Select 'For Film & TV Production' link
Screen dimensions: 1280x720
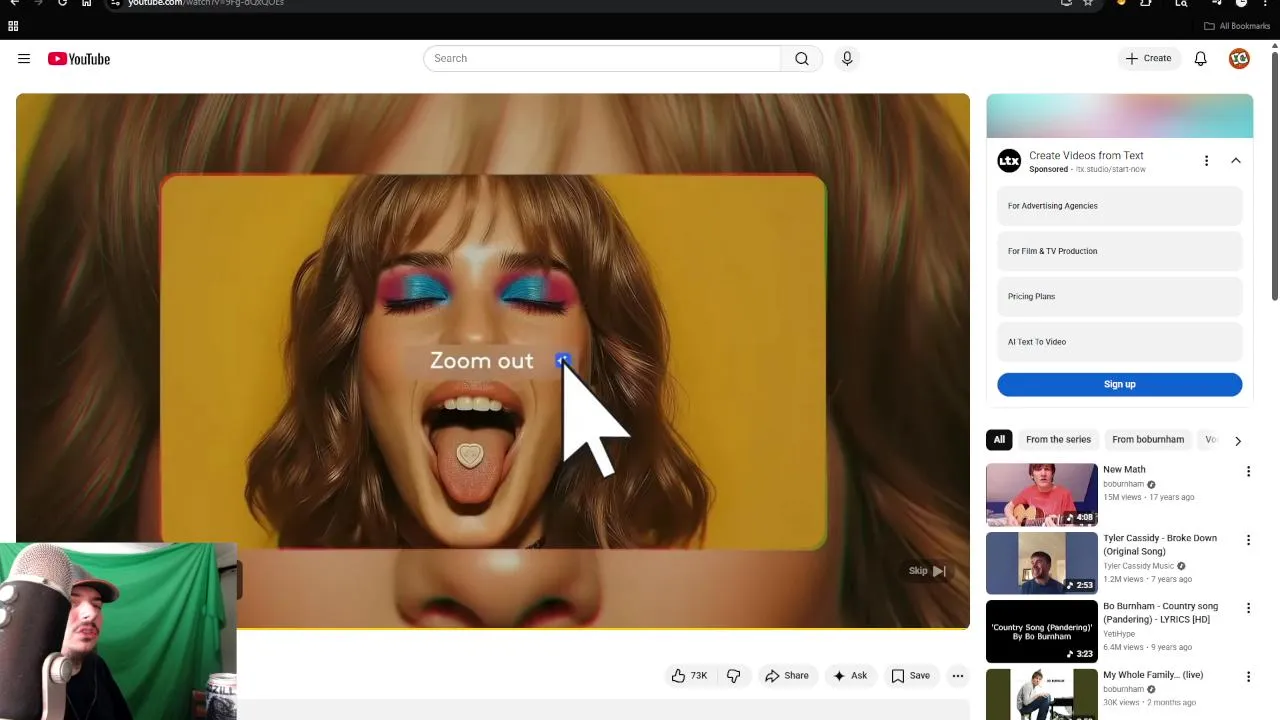[1119, 251]
